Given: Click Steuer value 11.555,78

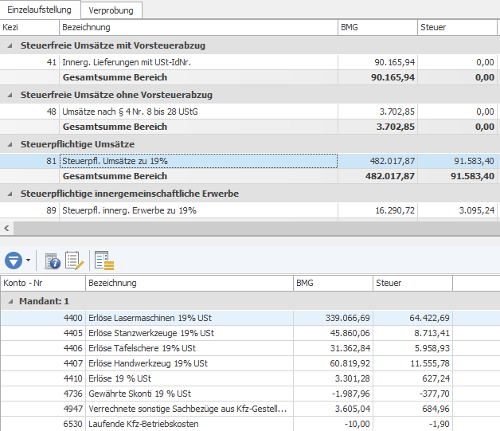Looking at the screenshot, I should (x=430, y=363).
